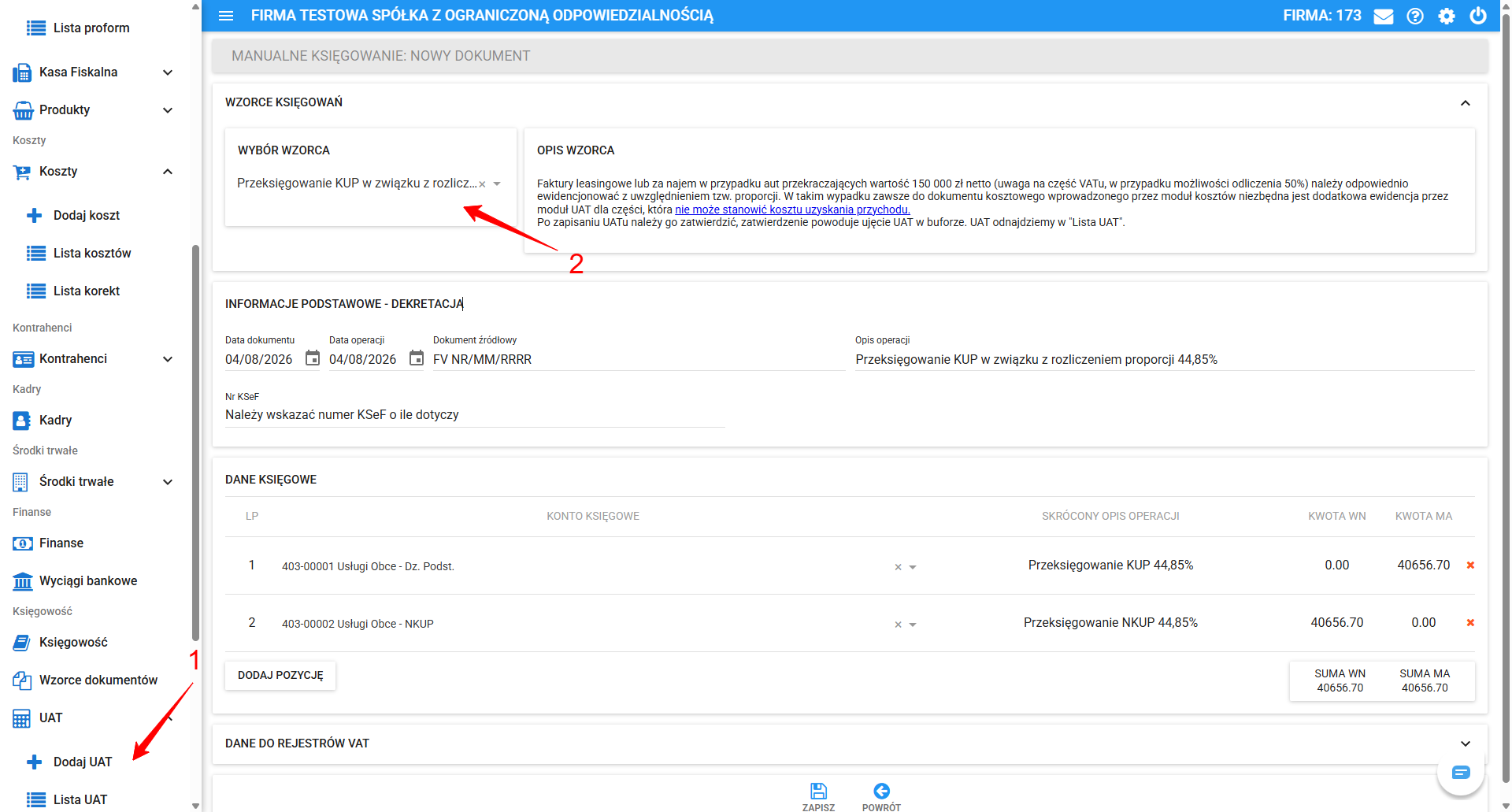Open the hamburger menu icon
Viewport: 1512px width, 812px height.
point(226,16)
